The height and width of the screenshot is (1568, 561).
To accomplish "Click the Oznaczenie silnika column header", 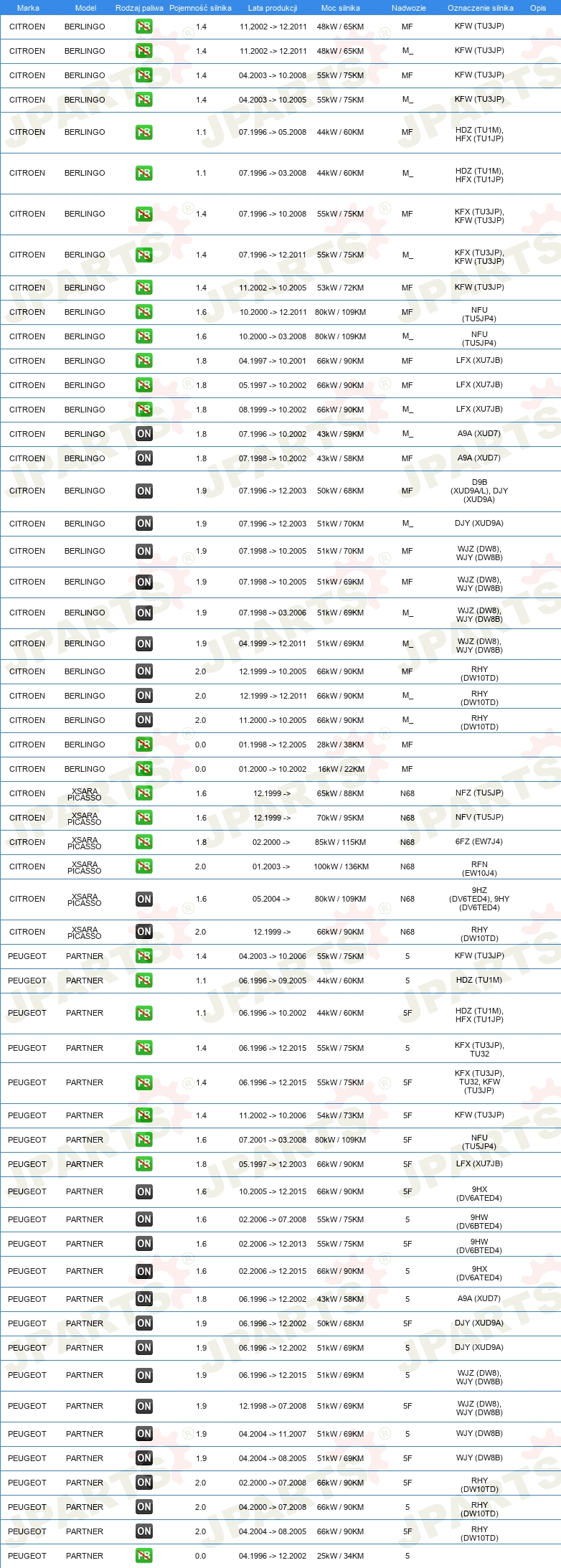I will pos(481,8).
